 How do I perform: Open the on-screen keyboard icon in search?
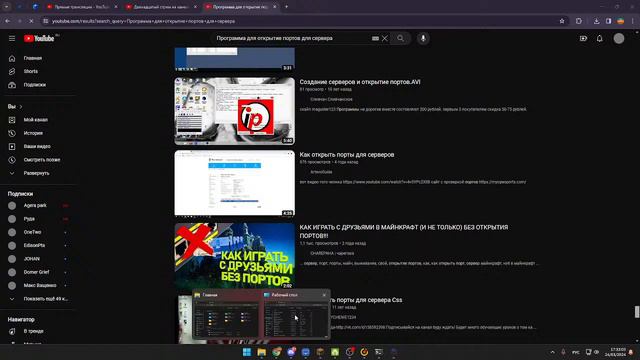coord(375,38)
